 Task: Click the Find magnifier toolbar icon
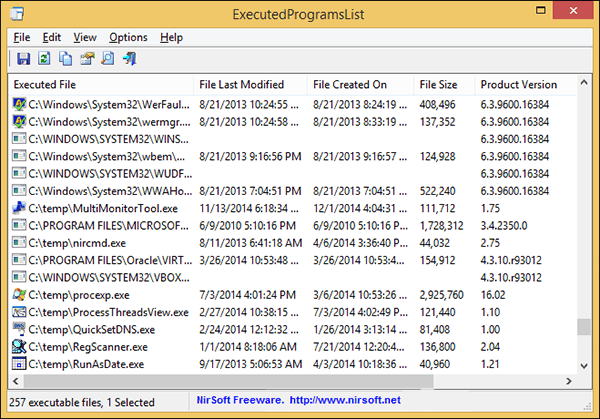click(x=108, y=59)
